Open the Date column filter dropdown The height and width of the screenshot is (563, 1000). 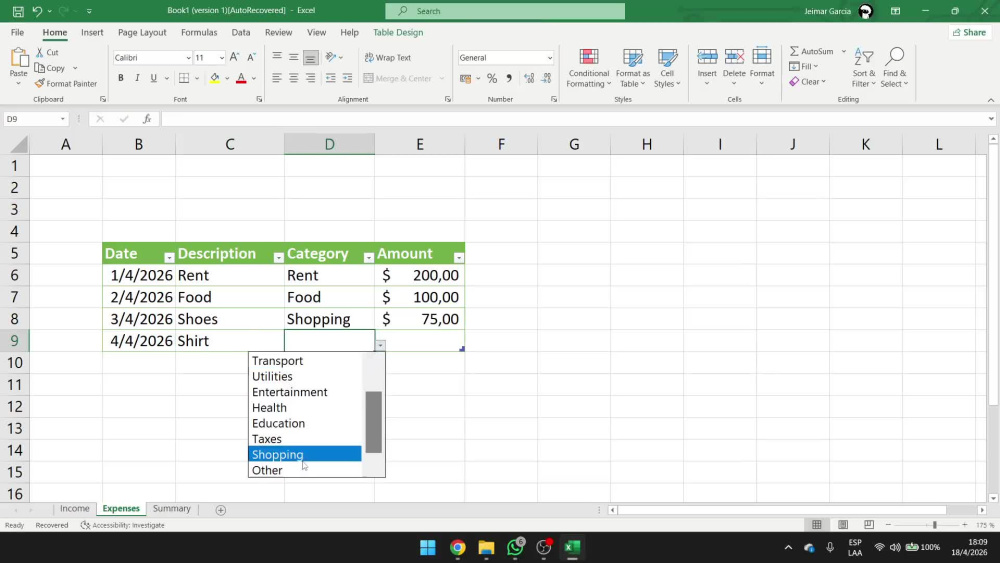pyautogui.click(x=169, y=258)
